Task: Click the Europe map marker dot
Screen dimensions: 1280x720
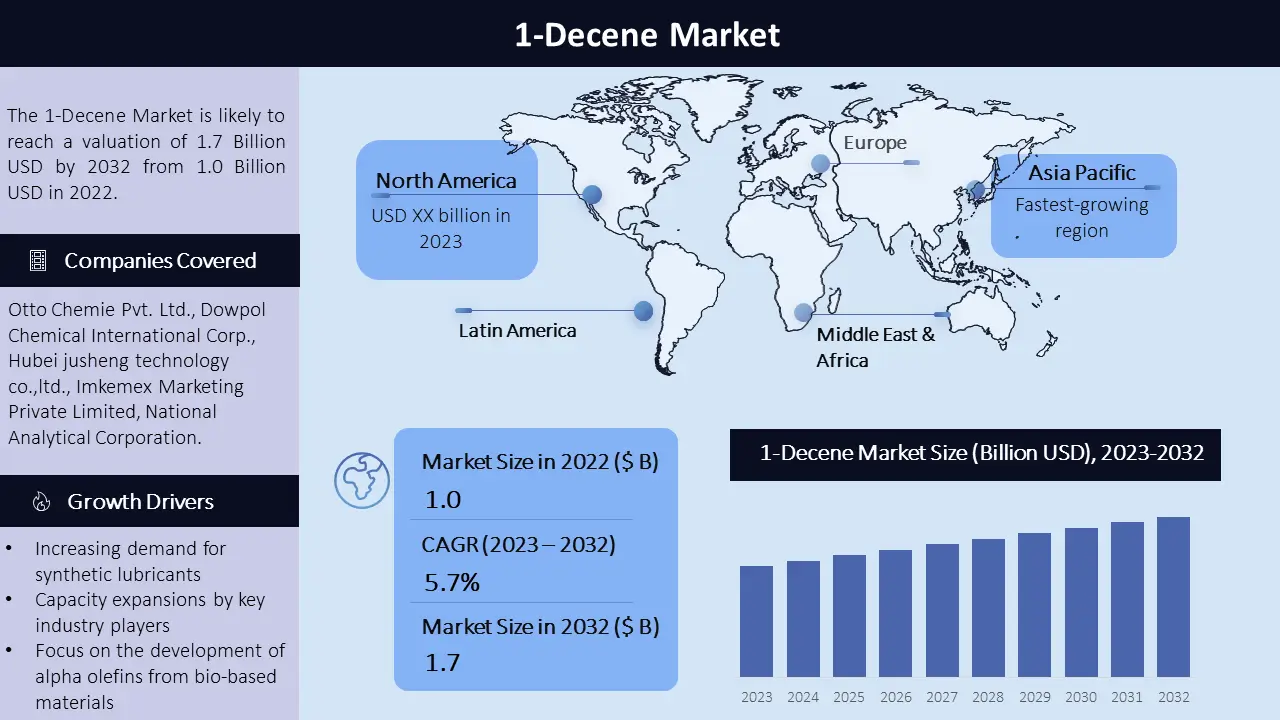Action: pos(820,163)
